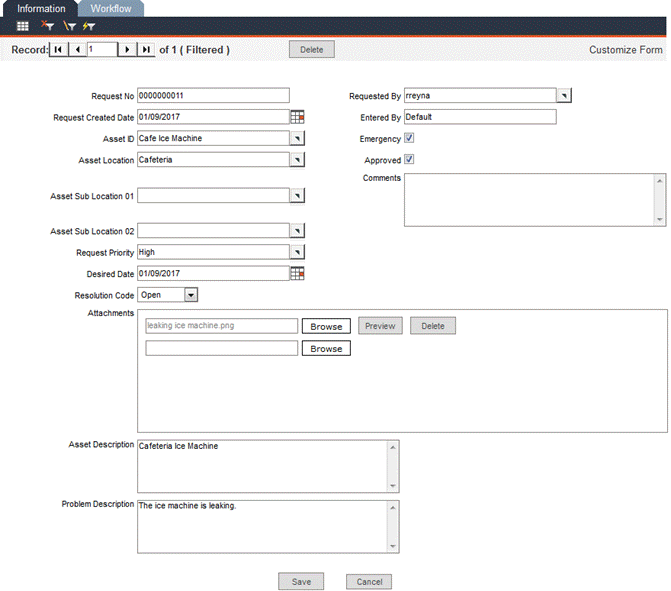Go to previous record

pyautogui.click(x=77, y=50)
